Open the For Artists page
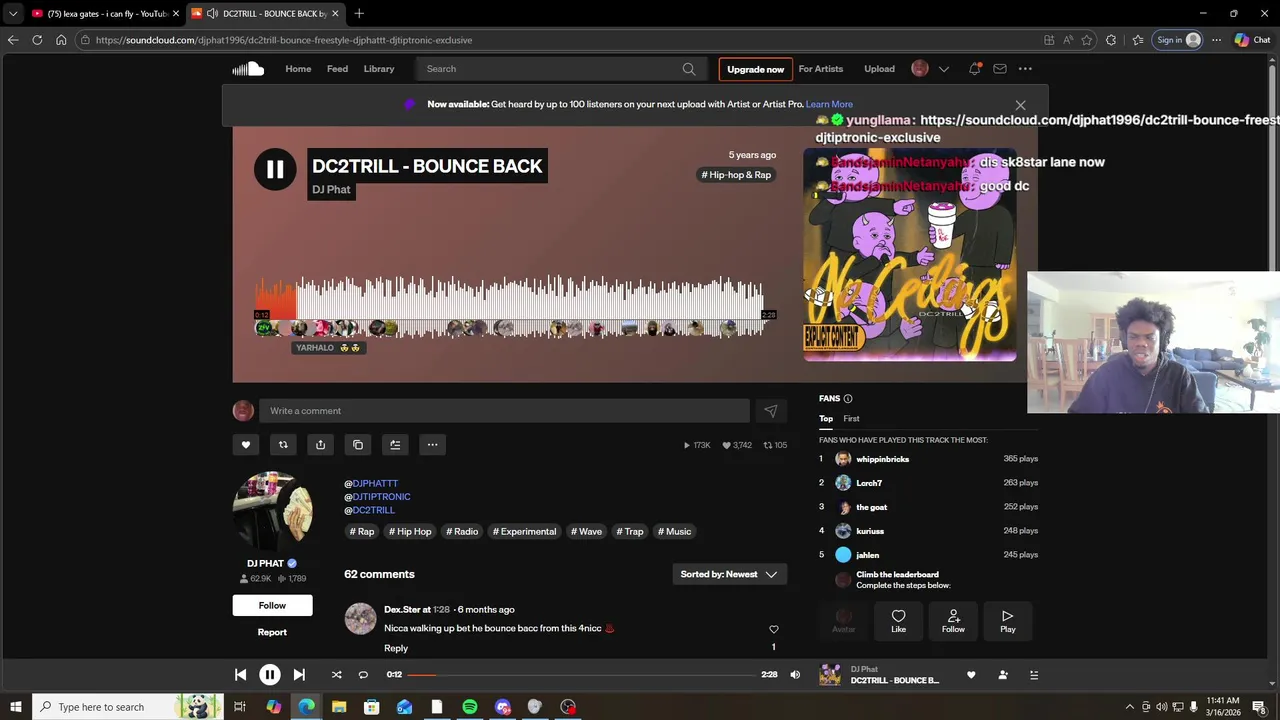 (x=821, y=69)
